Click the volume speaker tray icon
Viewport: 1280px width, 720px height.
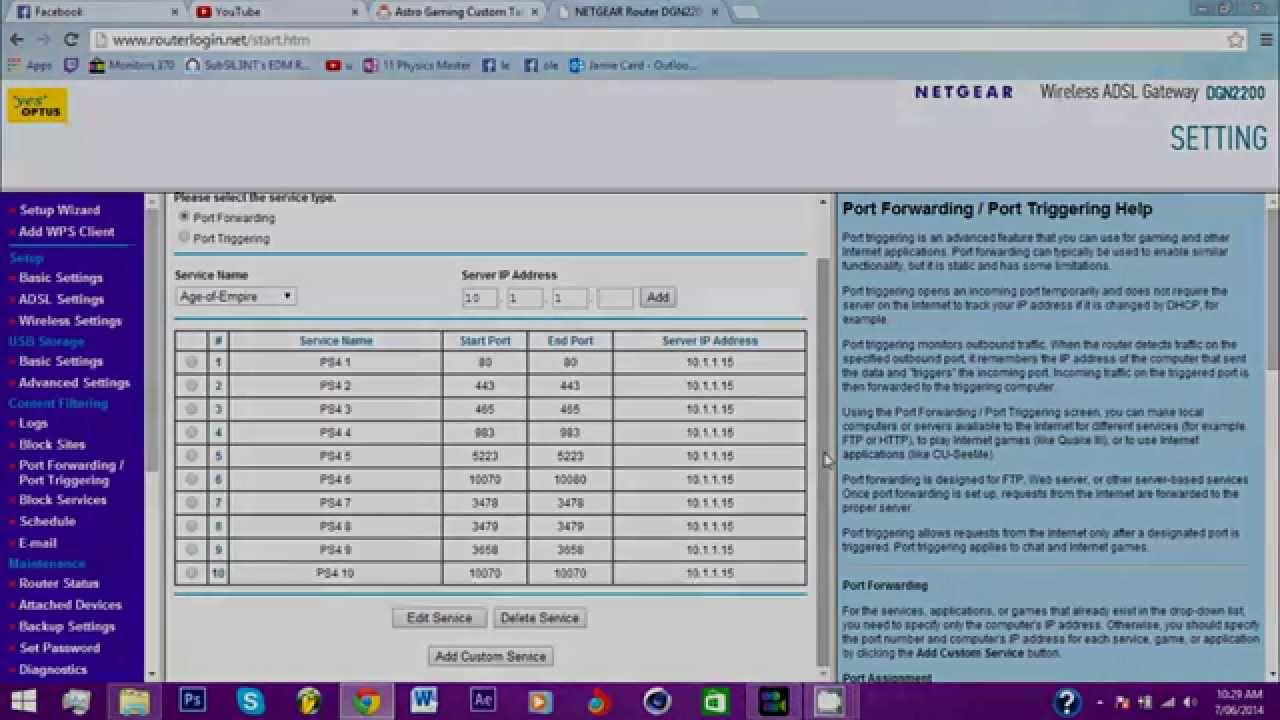(1191, 702)
